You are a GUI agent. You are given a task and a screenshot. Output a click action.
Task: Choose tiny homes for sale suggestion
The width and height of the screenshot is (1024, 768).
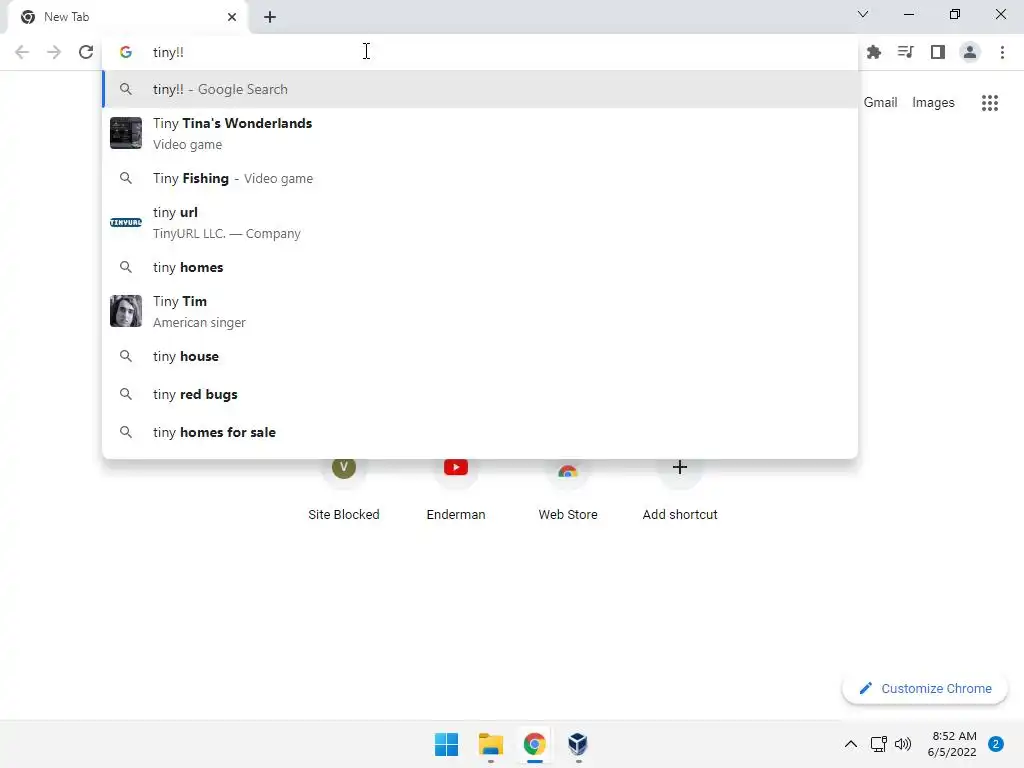click(480, 432)
